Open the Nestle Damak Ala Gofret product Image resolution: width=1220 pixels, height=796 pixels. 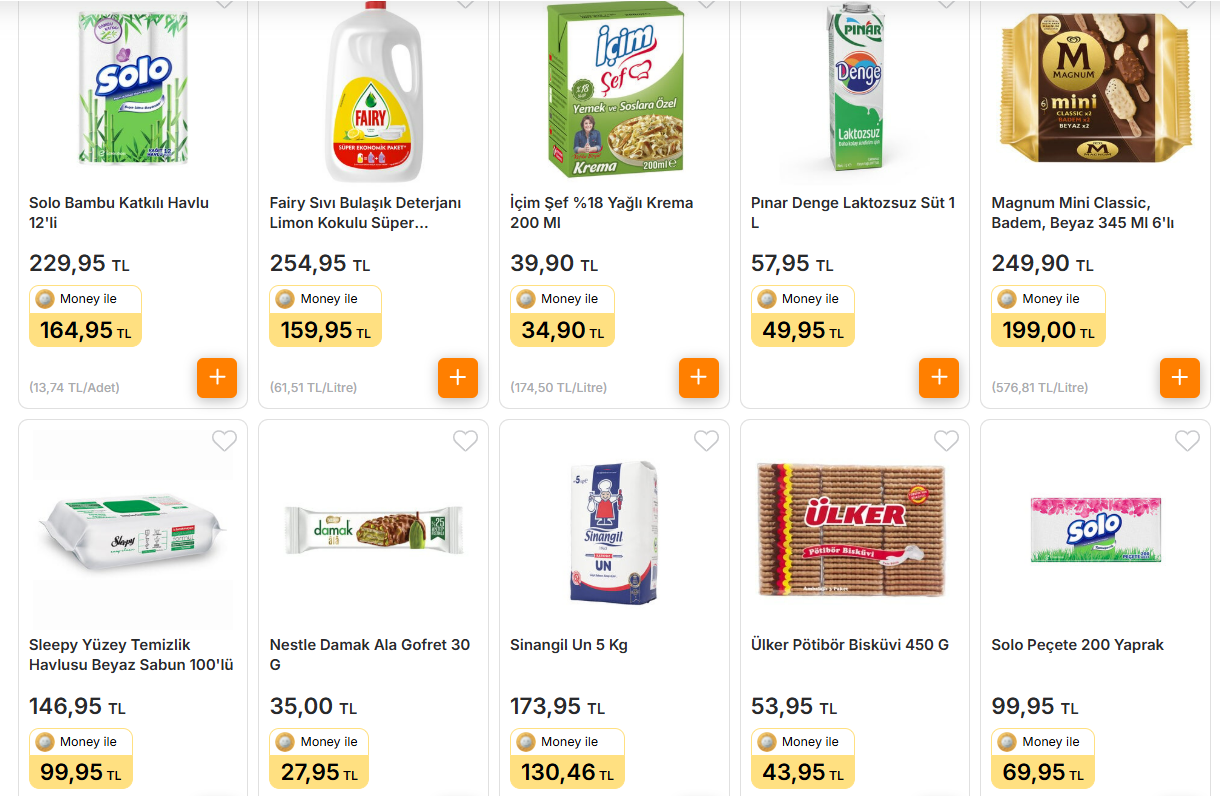(369, 654)
